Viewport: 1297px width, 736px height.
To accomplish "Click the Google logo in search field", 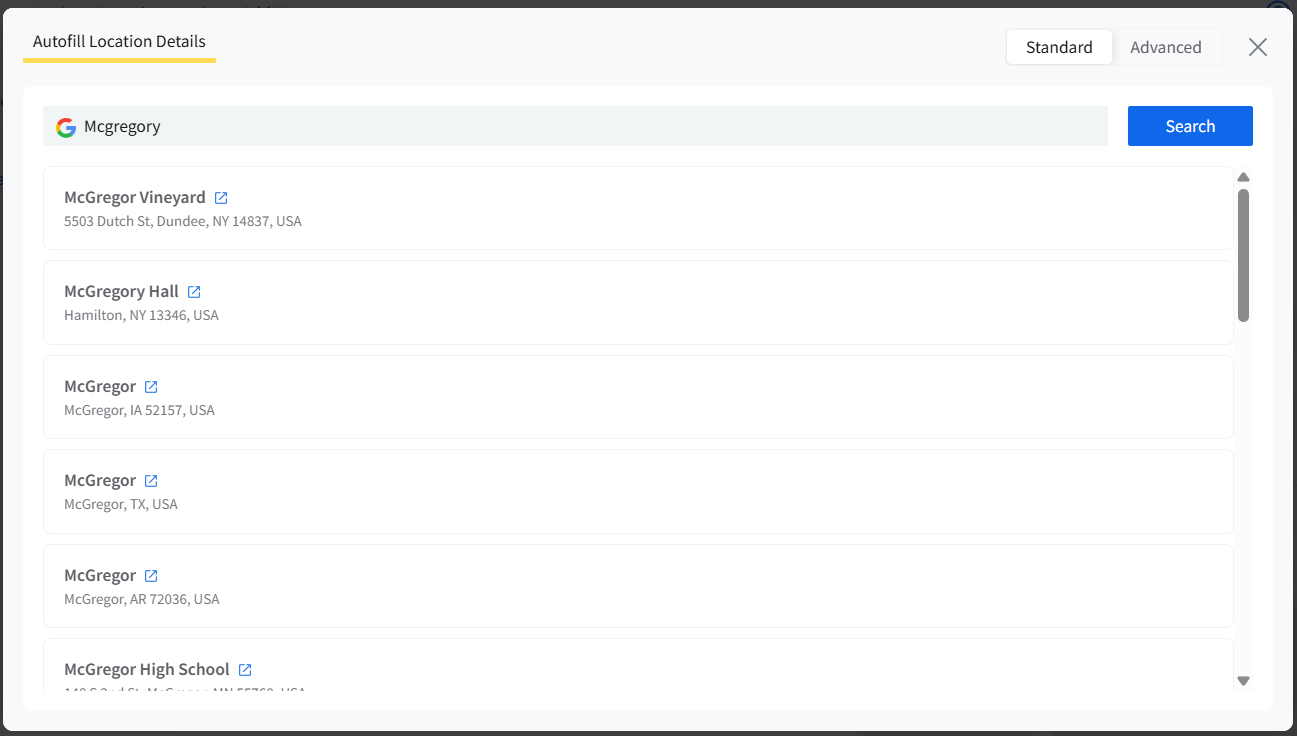I will (x=66, y=127).
